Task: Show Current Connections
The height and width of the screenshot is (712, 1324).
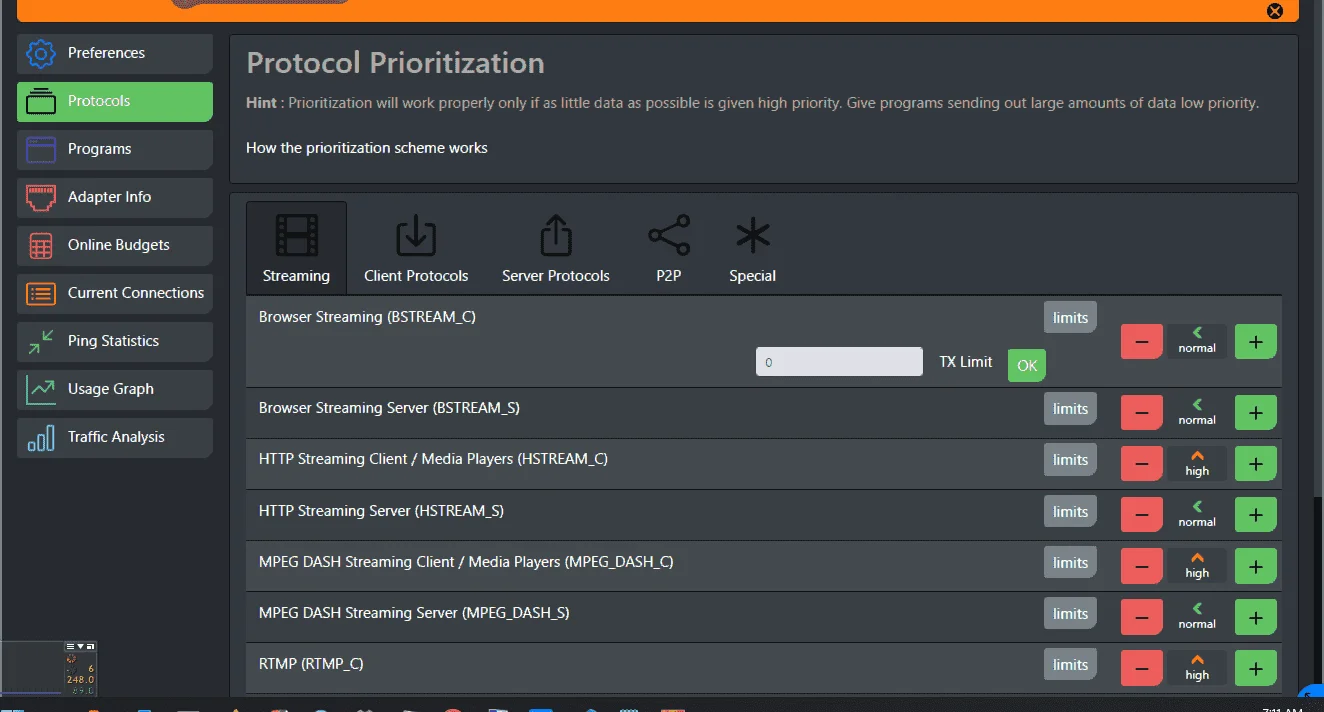Action: pyautogui.click(x=115, y=293)
